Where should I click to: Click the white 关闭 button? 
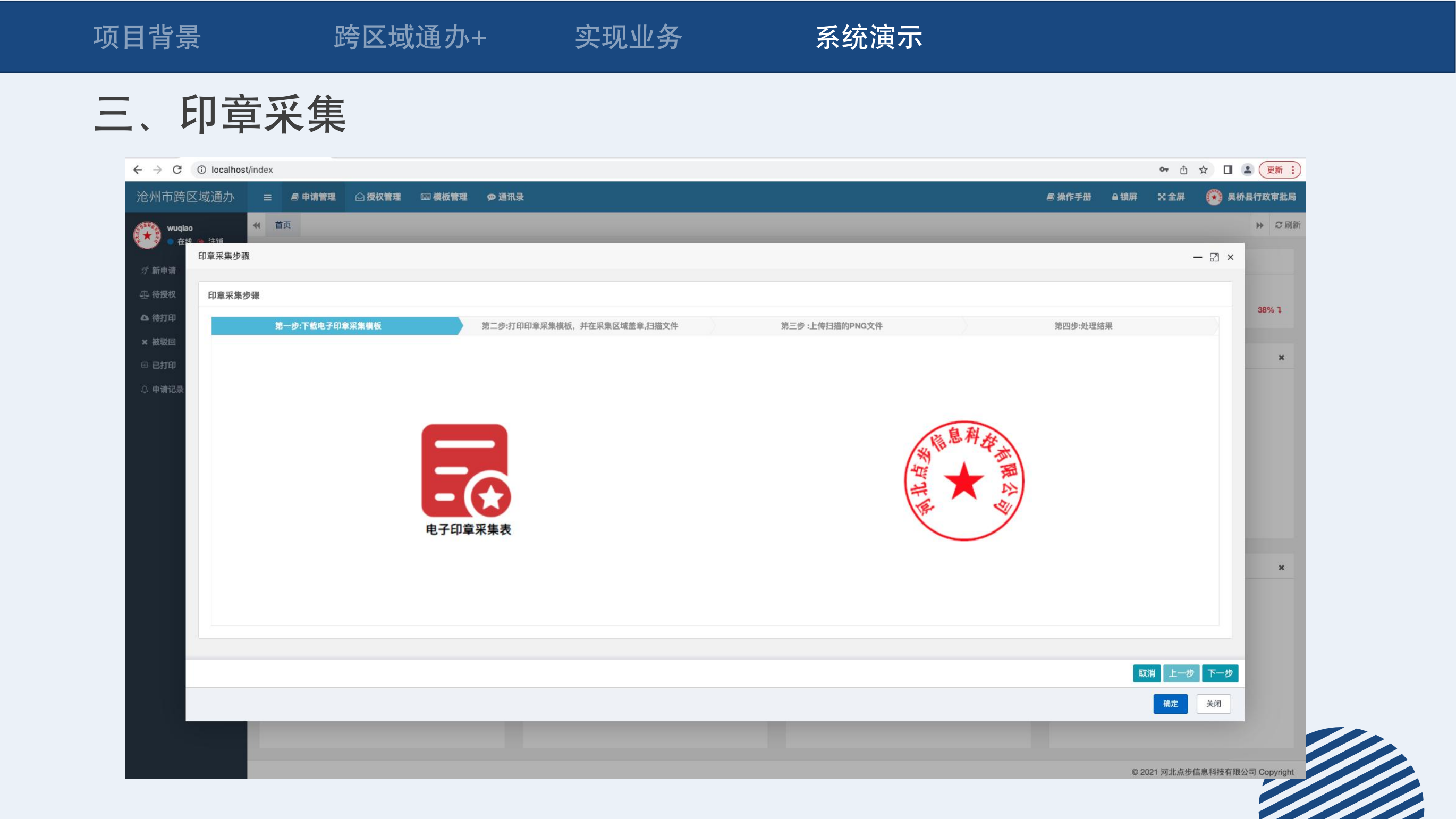pyautogui.click(x=1213, y=704)
